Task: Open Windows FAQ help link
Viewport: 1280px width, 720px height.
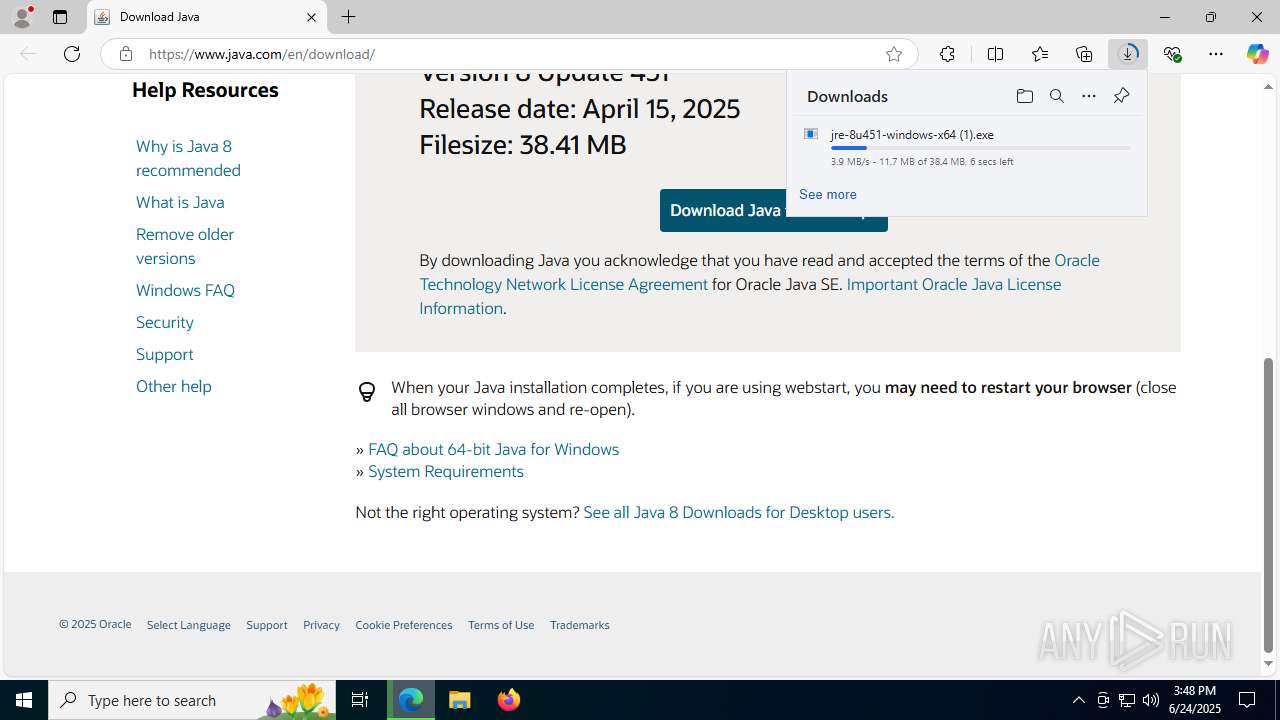Action: (185, 290)
